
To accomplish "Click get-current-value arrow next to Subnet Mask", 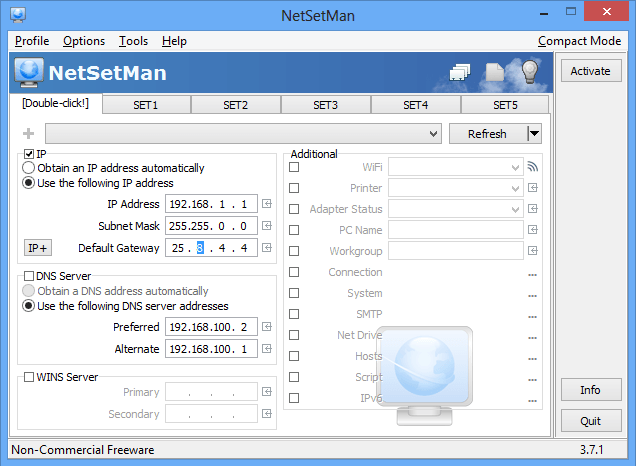I will tap(267, 225).
